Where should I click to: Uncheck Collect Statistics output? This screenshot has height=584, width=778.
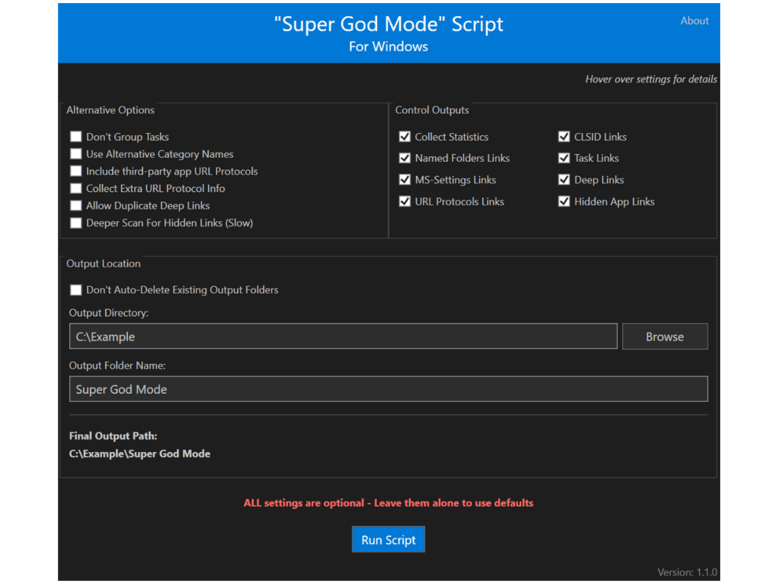(x=405, y=136)
